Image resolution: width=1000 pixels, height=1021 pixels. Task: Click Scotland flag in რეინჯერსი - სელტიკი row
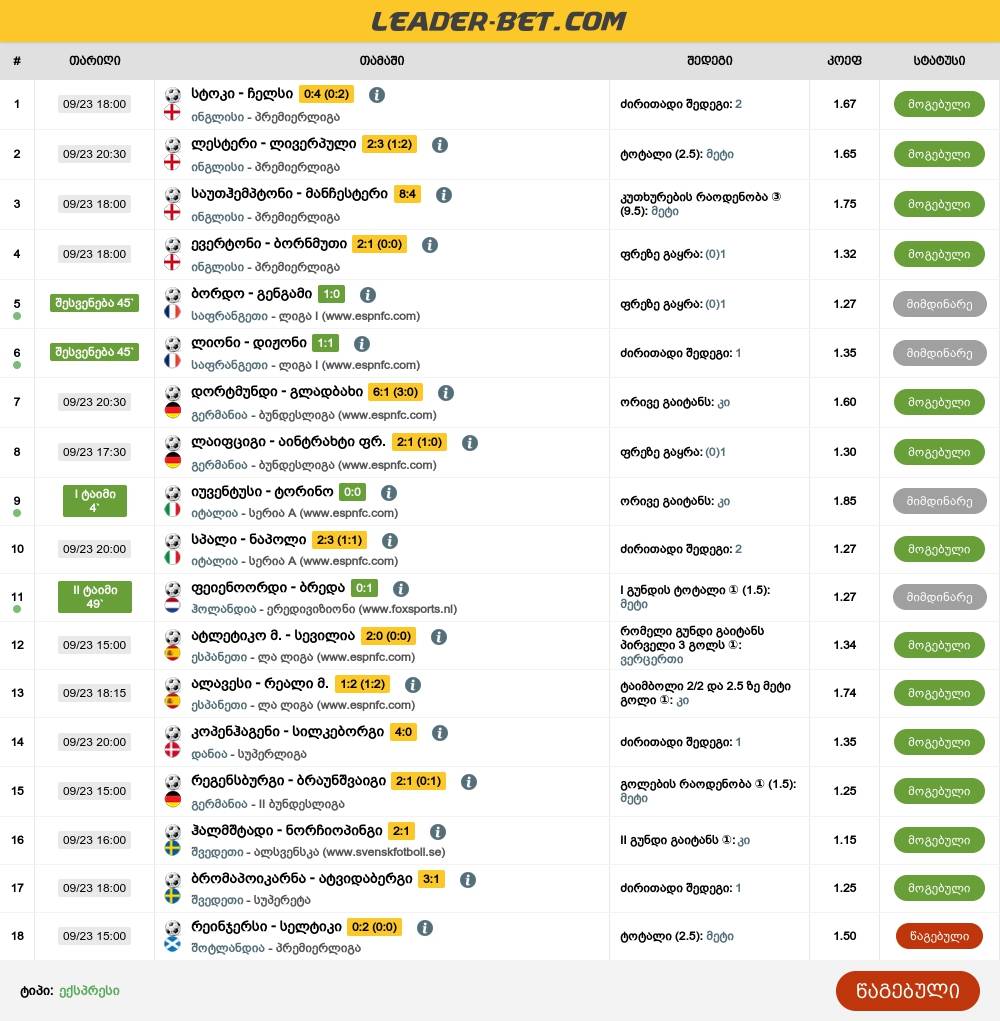[172, 944]
